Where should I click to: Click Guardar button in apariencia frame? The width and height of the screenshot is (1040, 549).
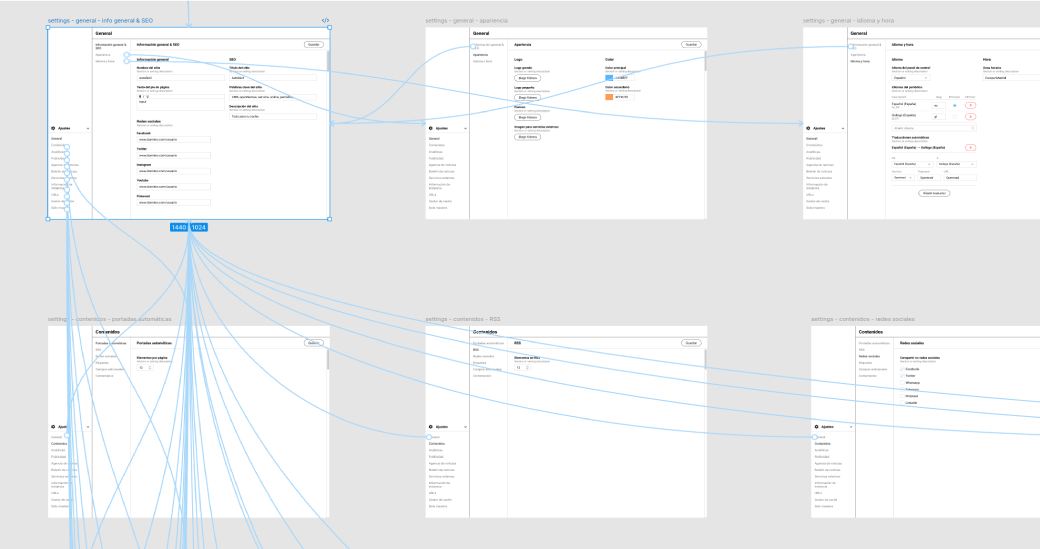(x=691, y=45)
